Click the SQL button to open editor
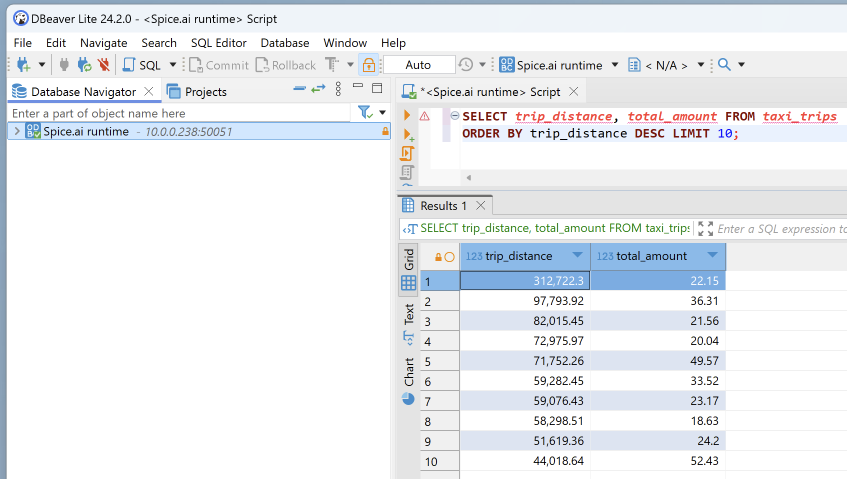 141,65
